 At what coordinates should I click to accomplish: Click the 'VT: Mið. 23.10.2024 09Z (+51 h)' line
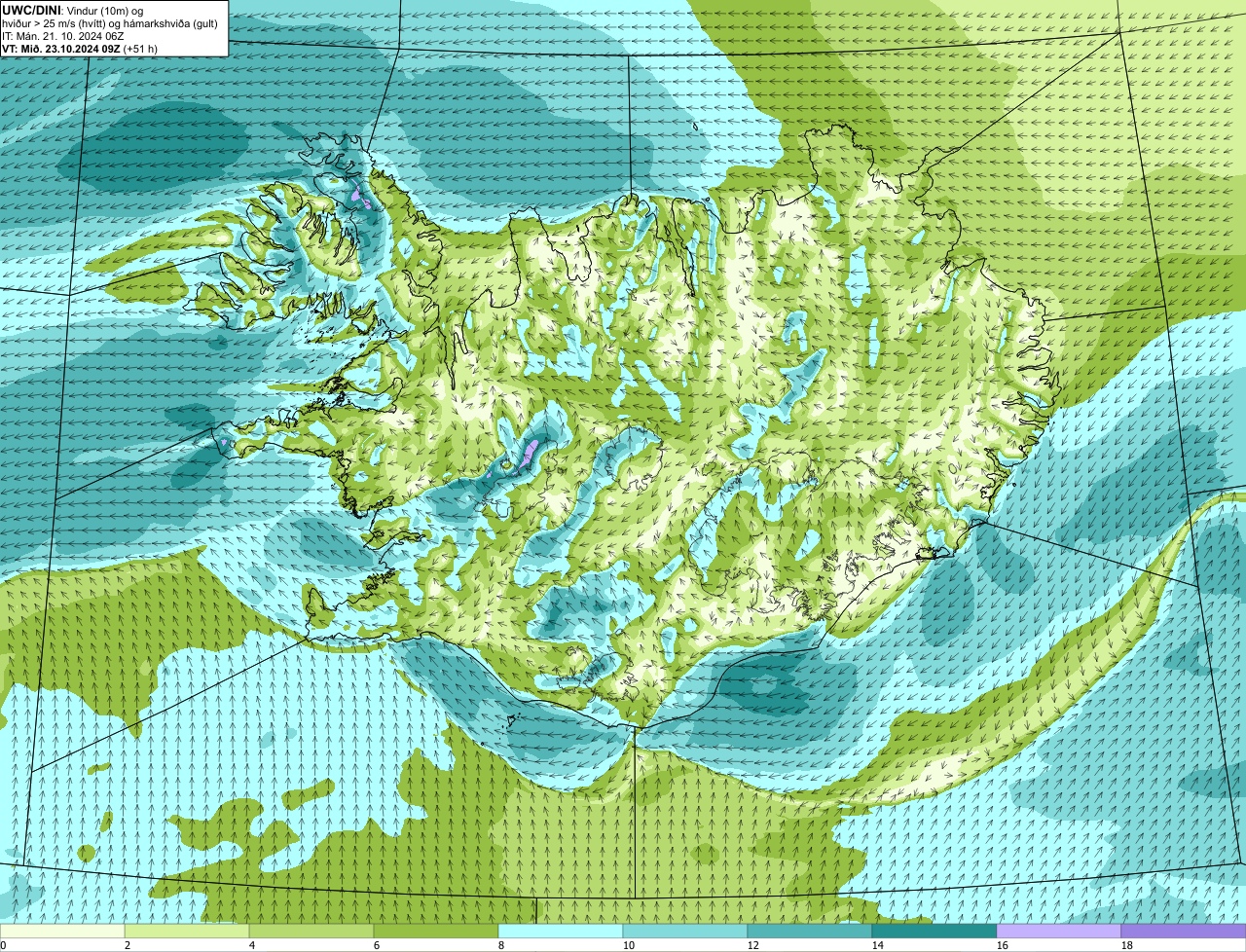point(80,48)
